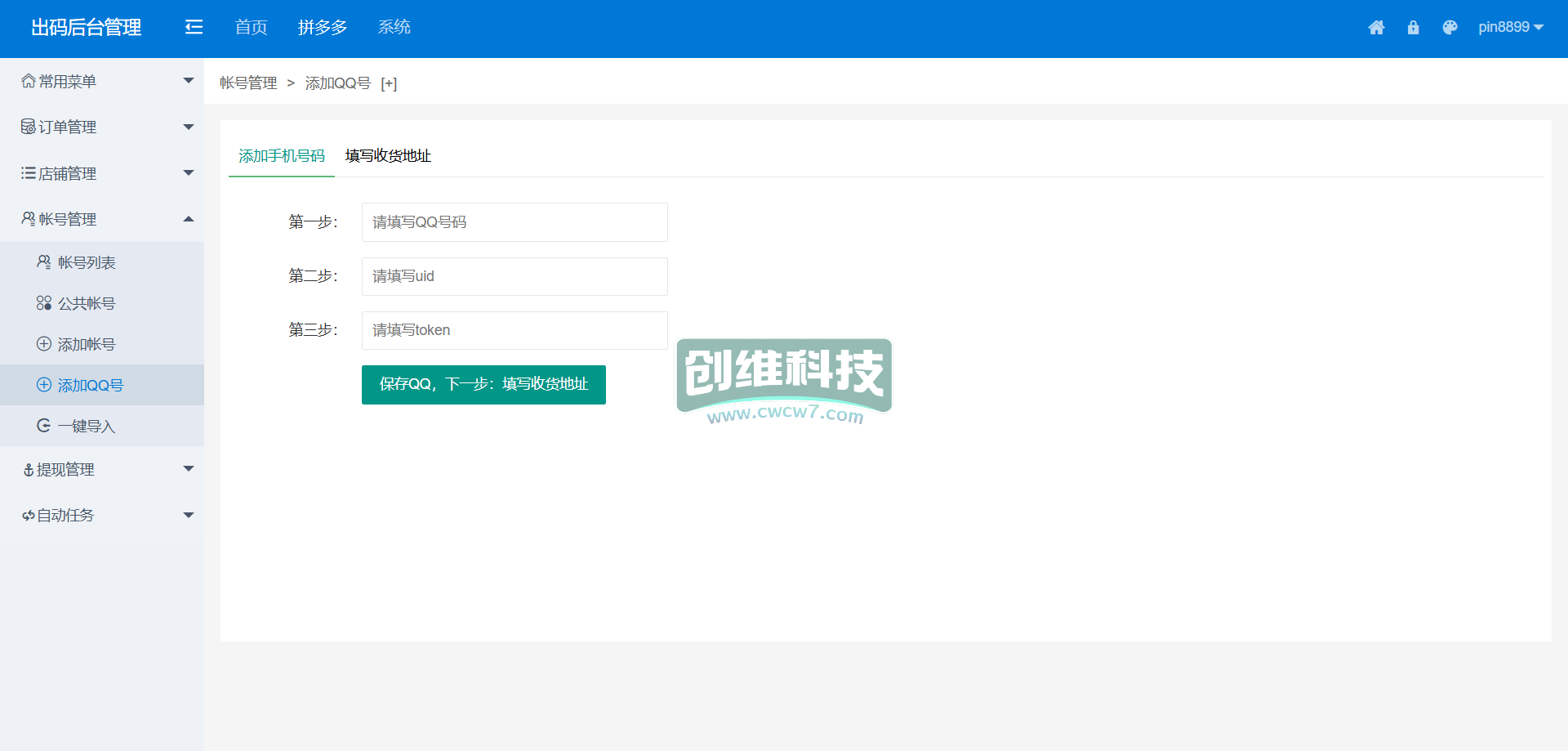Image resolution: width=1568 pixels, height=751 pixels.
Task: Select 添加帐号 in the sidebar
Action: tap(87, 344)
